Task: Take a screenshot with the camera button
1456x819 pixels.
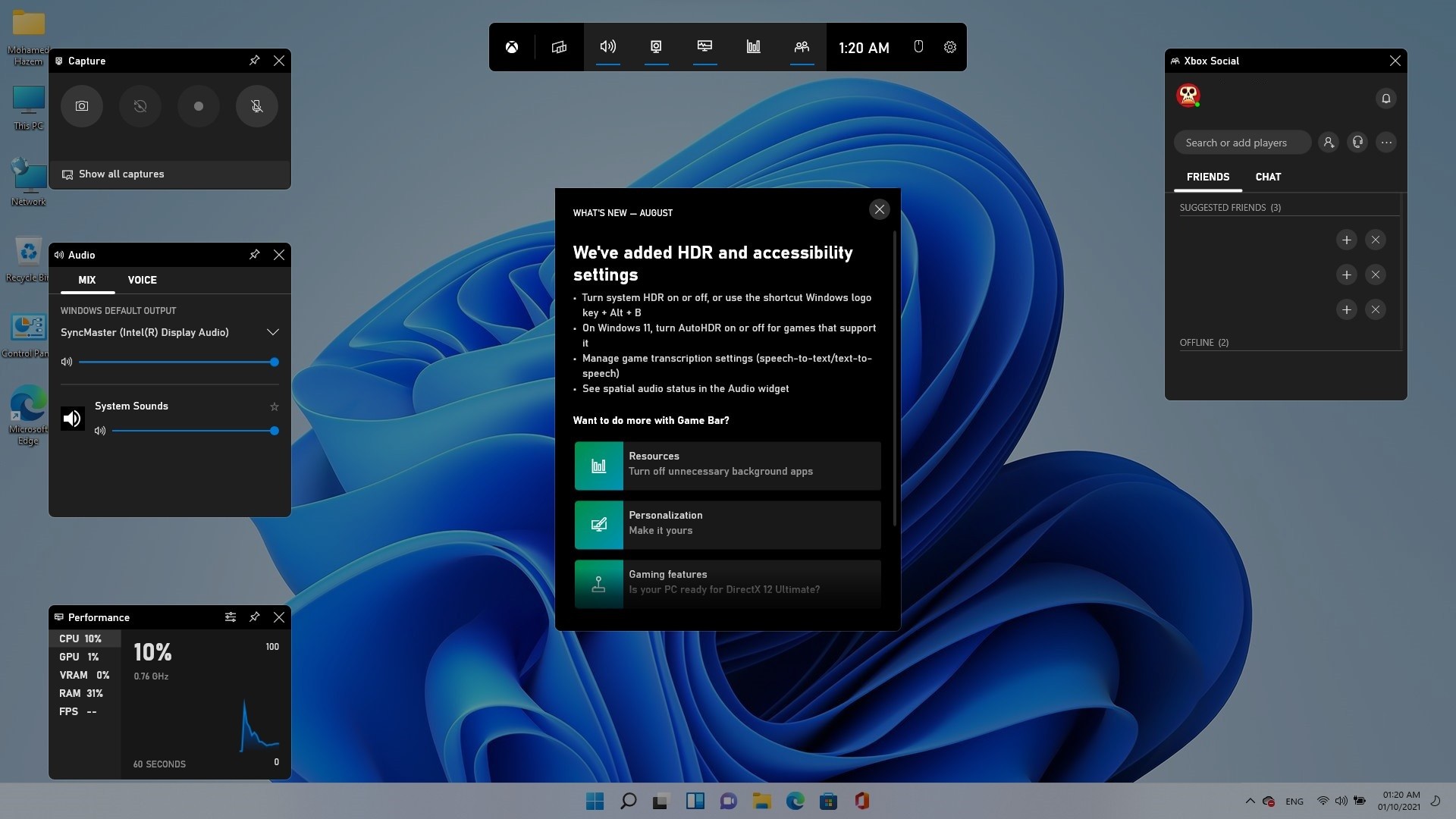Action: pos(82,106)
